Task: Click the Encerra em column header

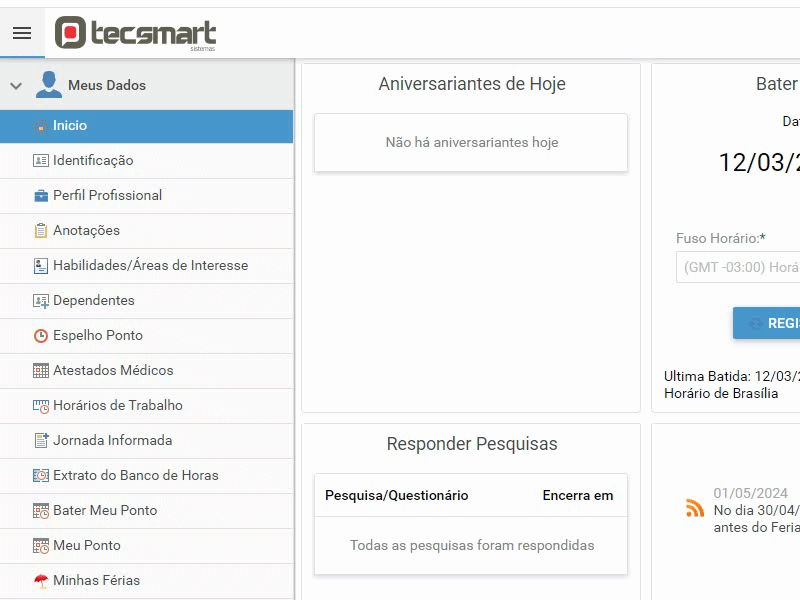Action: click(578, 495)
